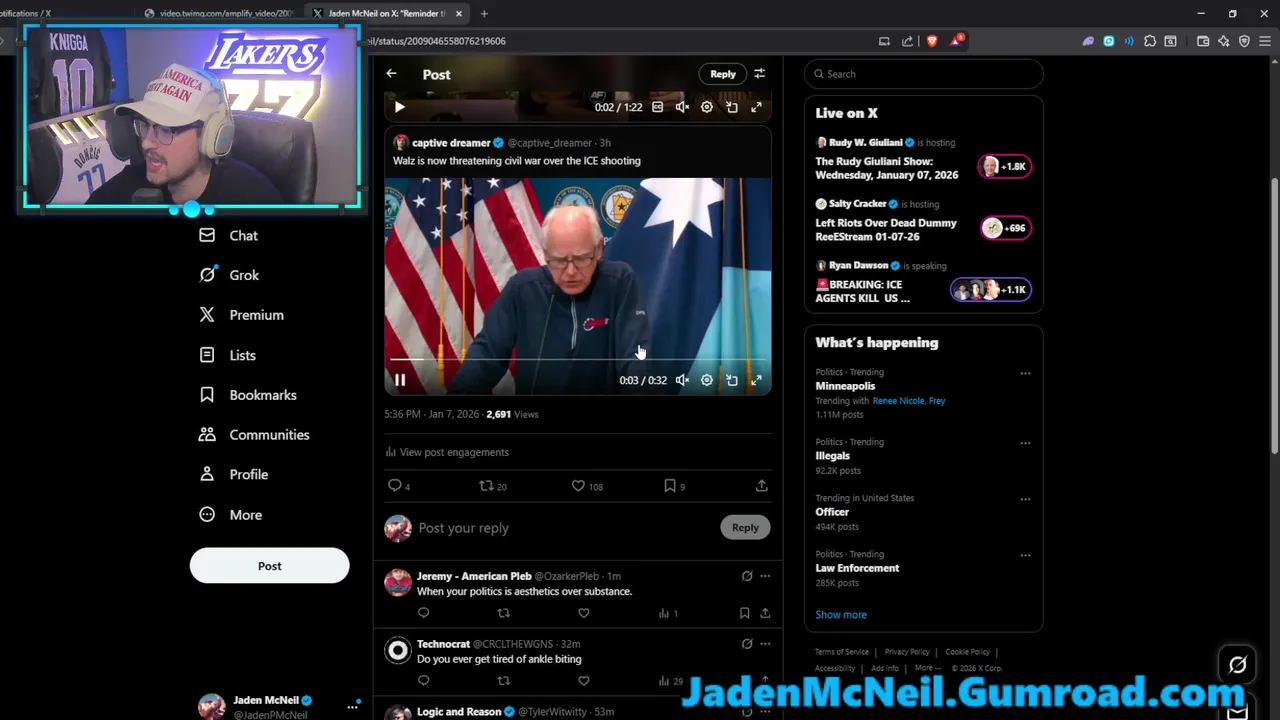Open more dots on Technocrat reply
Viewport: 1280px width, 720px height.
coord(765,644)
